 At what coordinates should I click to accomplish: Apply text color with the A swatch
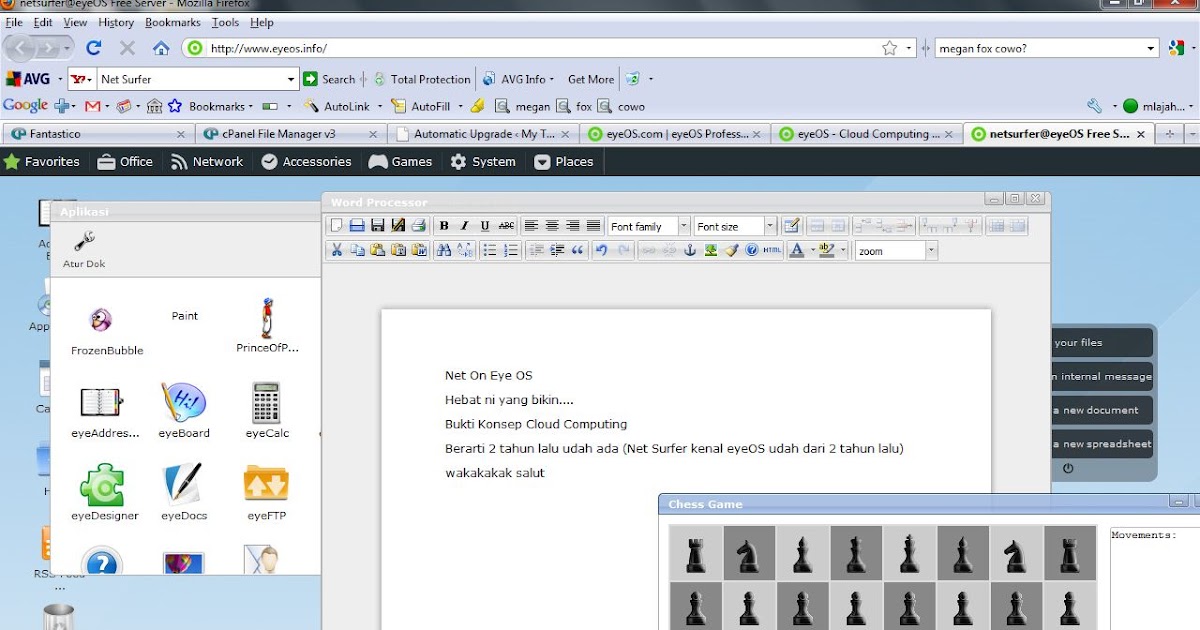click(797, 250)
